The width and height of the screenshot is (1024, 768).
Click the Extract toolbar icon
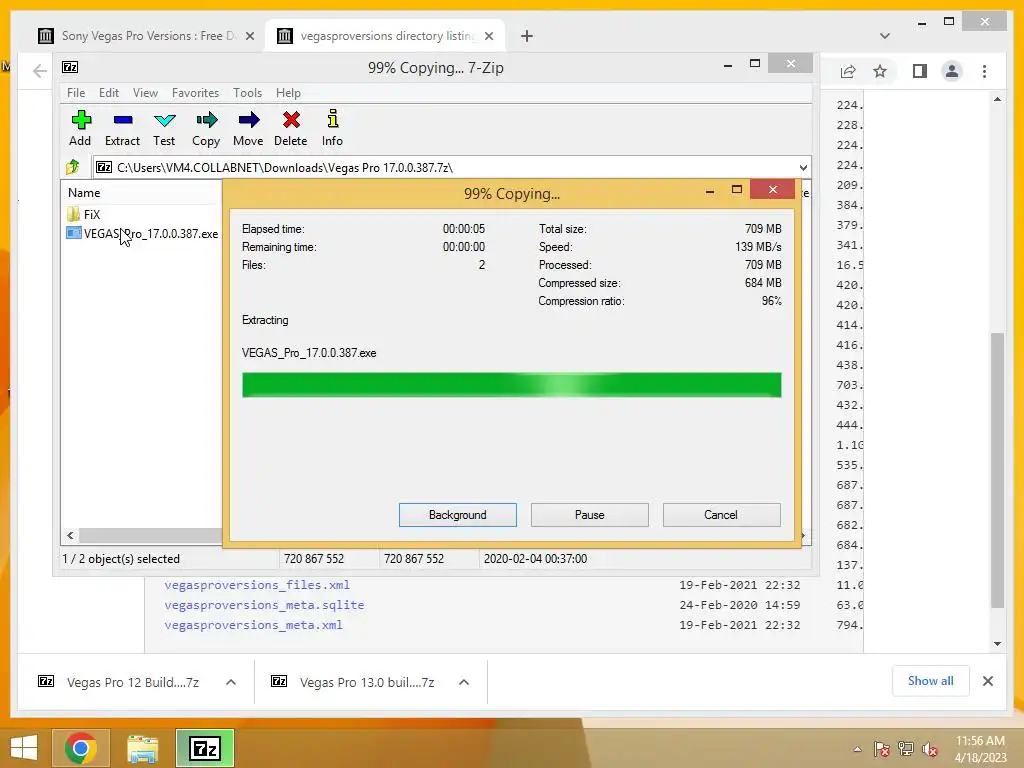(122, 128)
